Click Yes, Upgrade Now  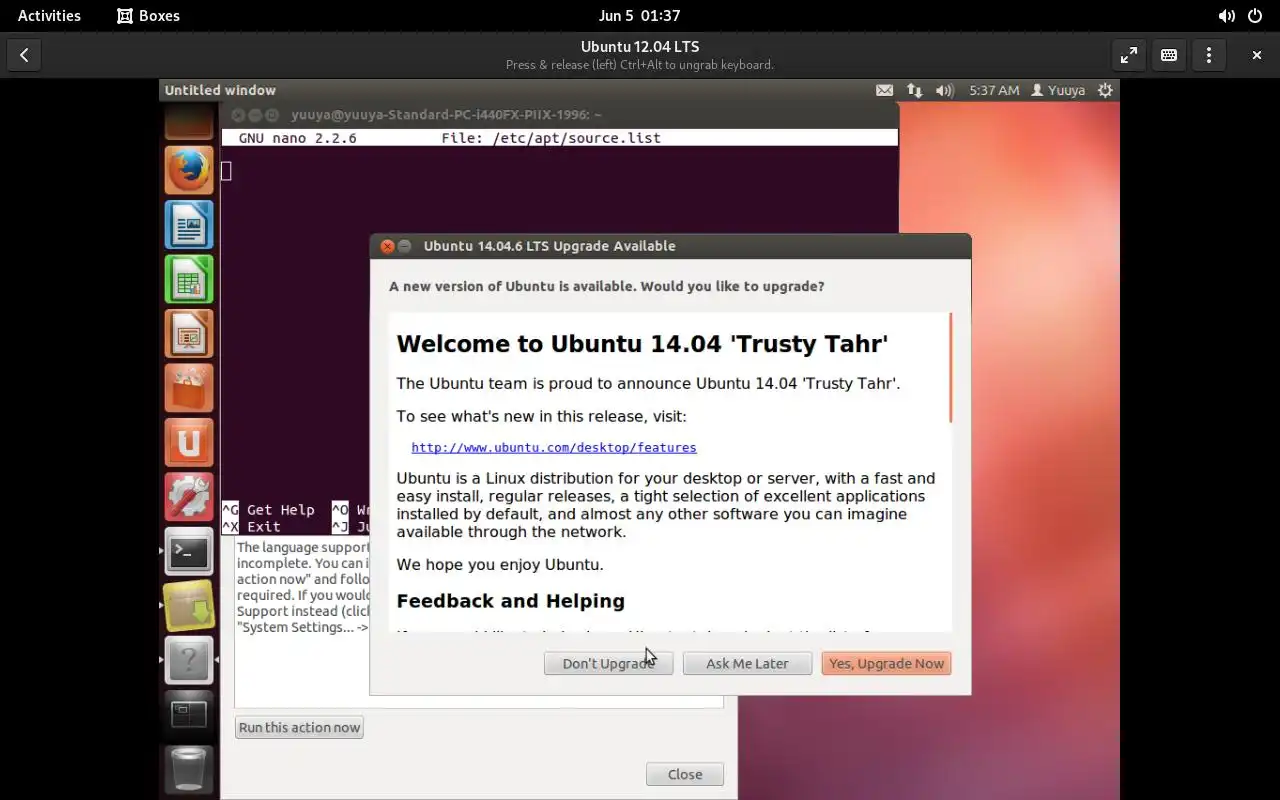[886, 663]
